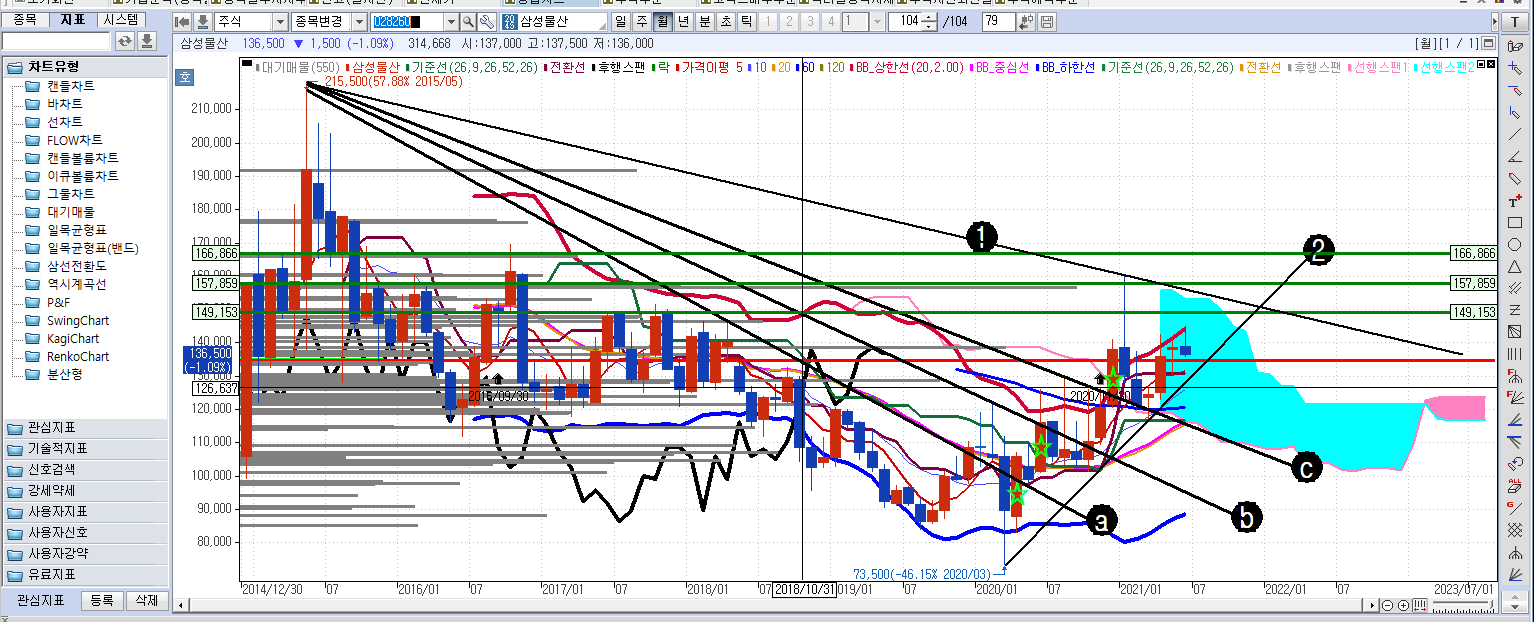The image size is (1534, 622).
Task: Open the 시스템 tab
Action: 122,19
